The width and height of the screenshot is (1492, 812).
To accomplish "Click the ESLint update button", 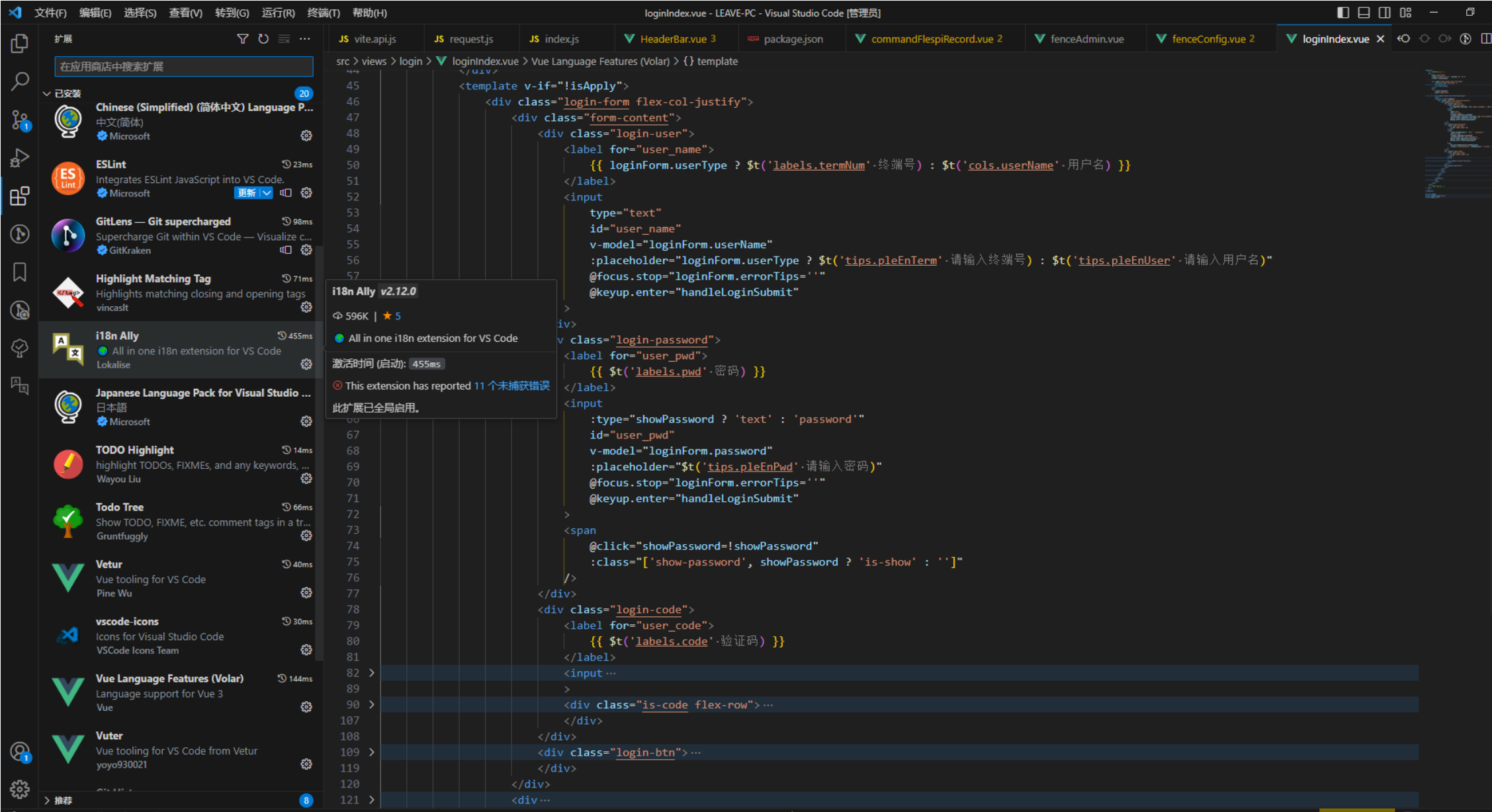I will [x=246, y=193].
